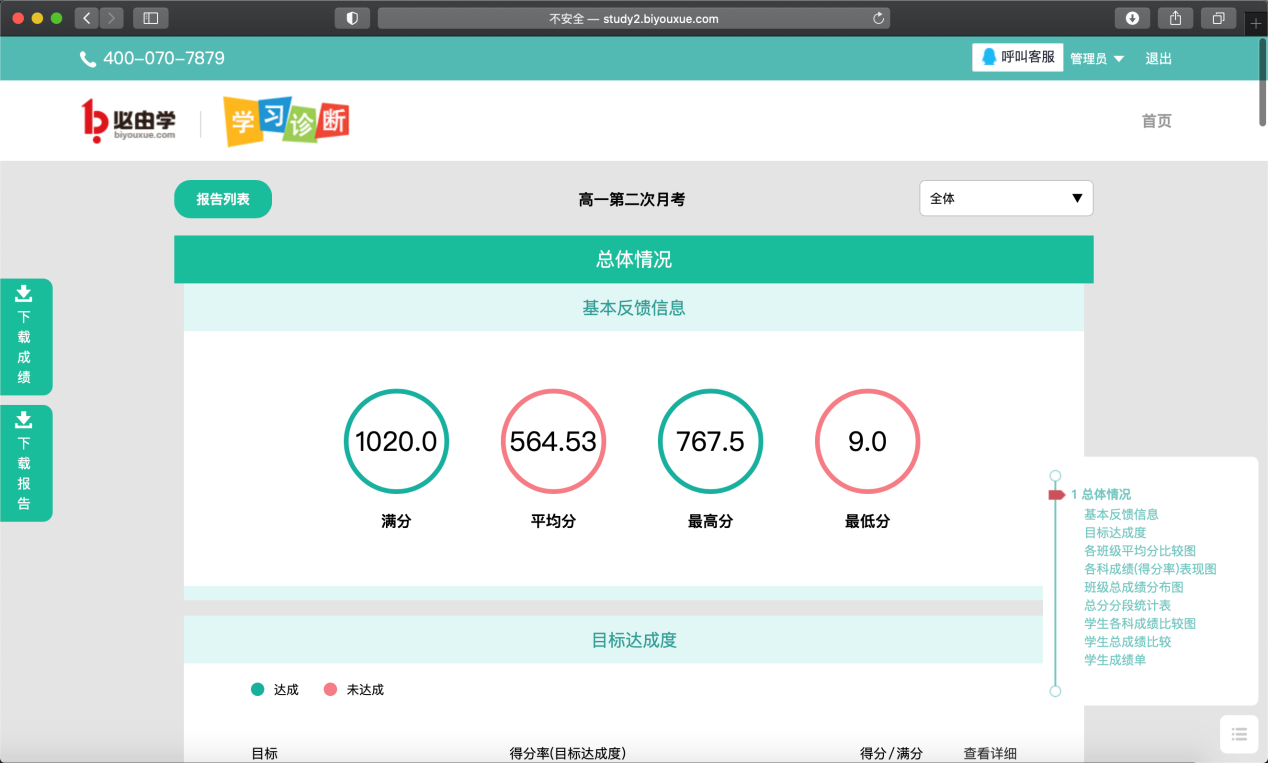This screenshot has width=1268, height=763.
Task: Open the 首页 navigation item
Action: click(x=1156, y=121)
